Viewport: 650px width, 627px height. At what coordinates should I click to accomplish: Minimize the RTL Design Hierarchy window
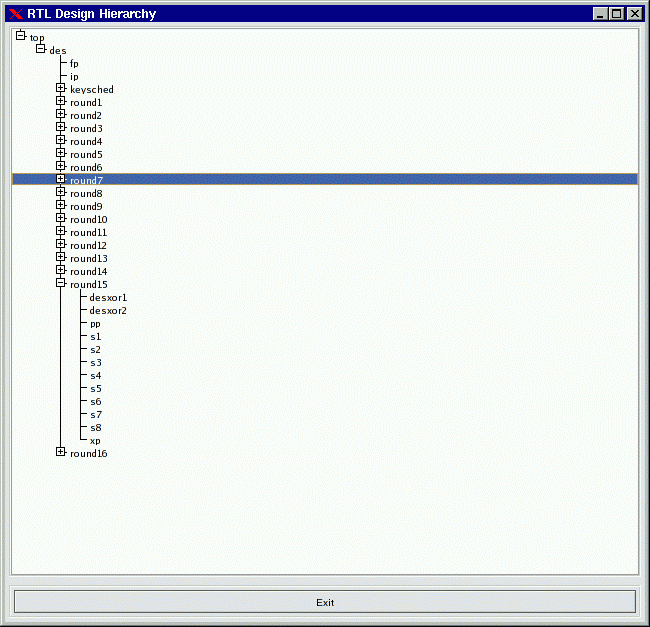[600, 14]
